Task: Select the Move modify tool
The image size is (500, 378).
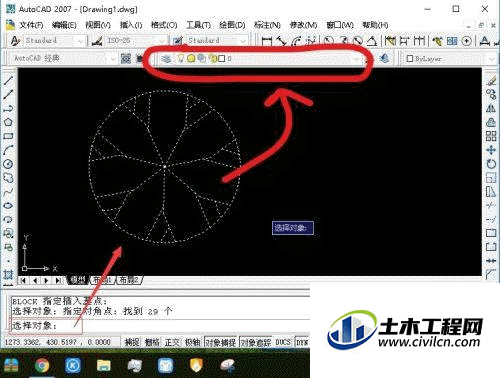Action: coord(491,150)
